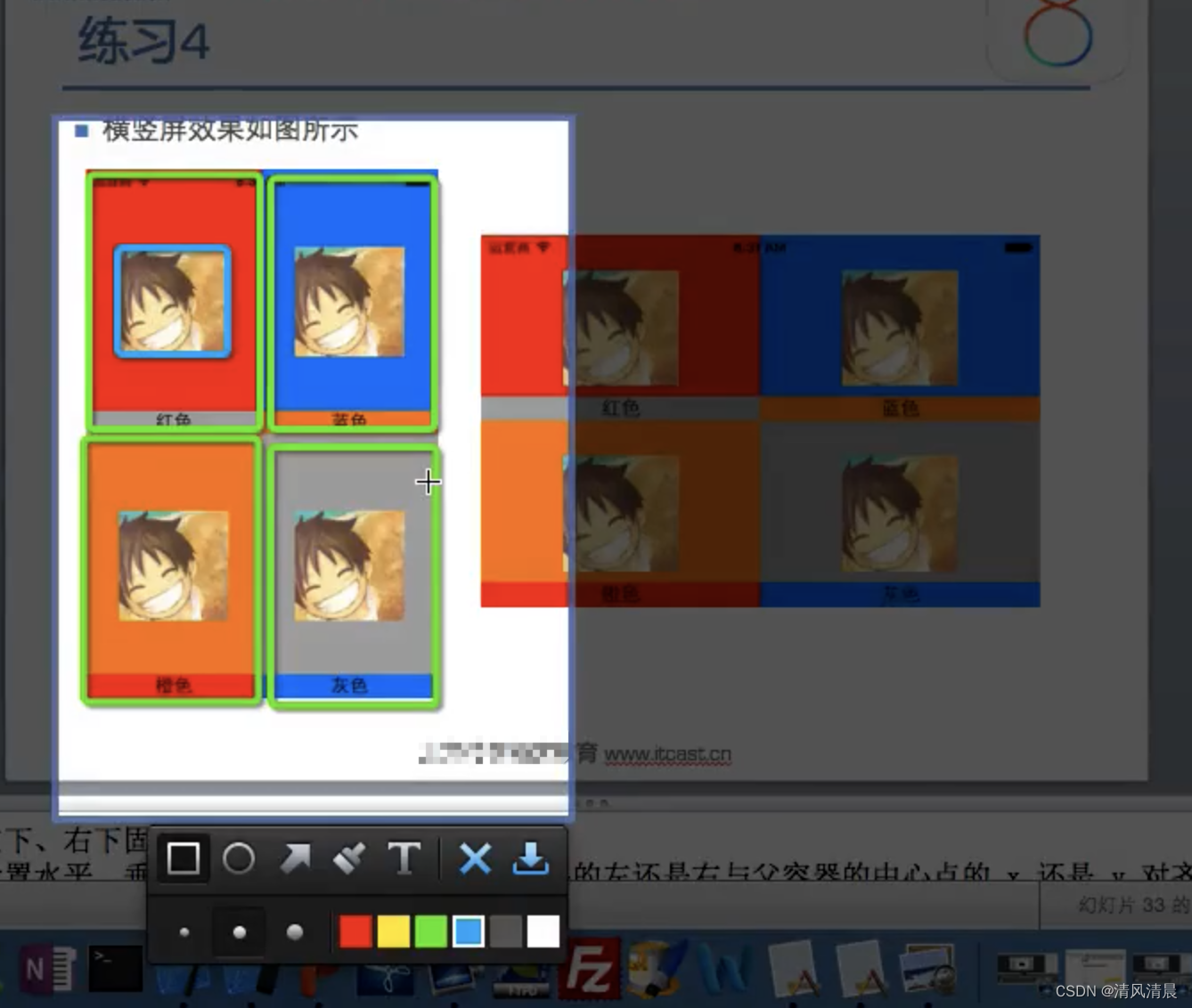Click the portrait image in red panel
This screenshot has height=1008, width=1192.
coord(173,301)
